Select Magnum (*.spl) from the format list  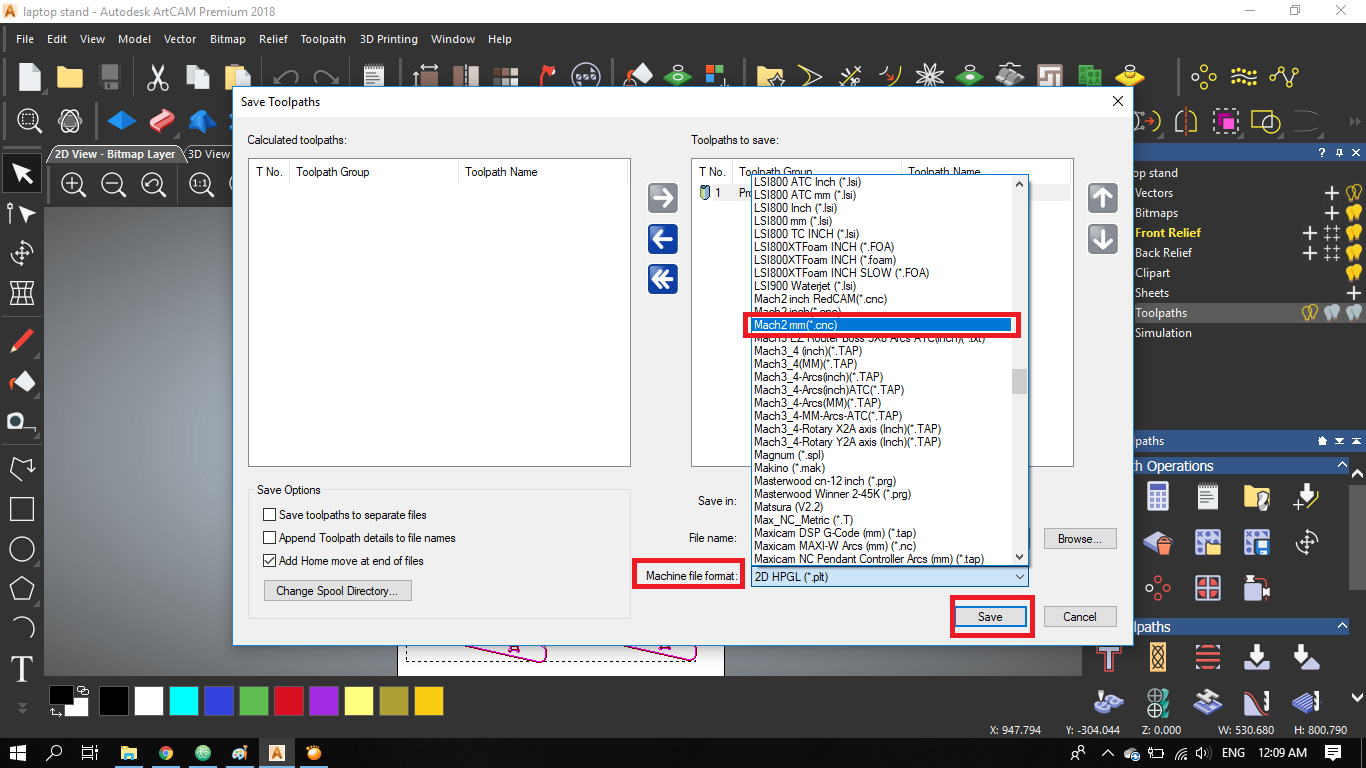point(881,455)
